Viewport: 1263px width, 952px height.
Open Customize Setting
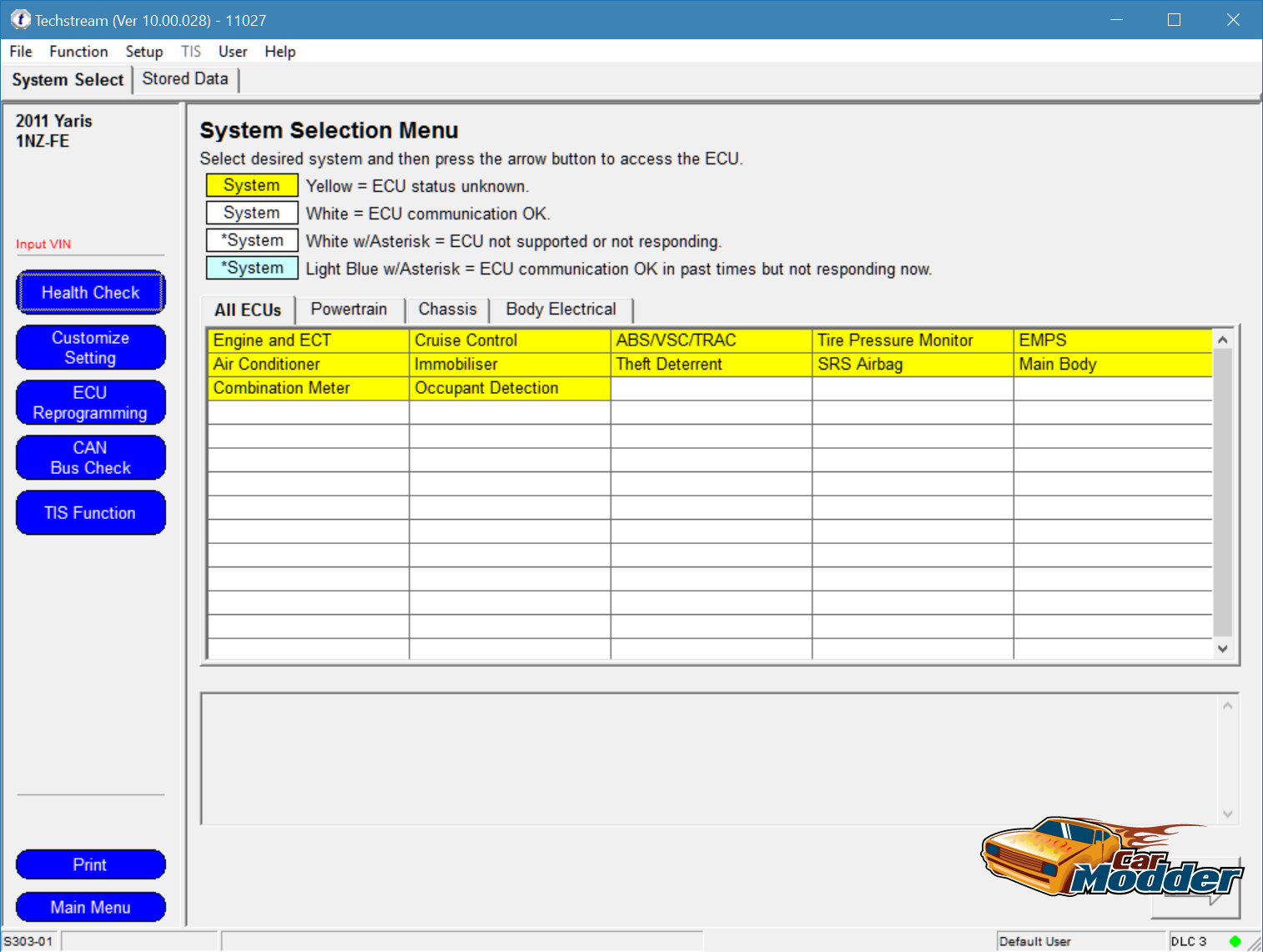click(90, 348)
